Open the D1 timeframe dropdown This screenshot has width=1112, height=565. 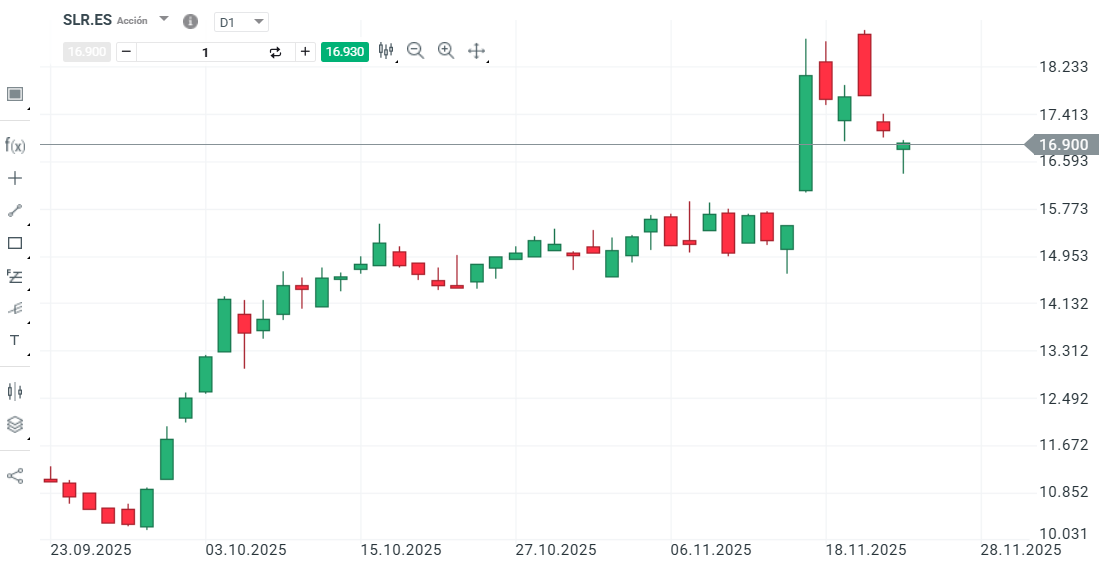point(242,21)
